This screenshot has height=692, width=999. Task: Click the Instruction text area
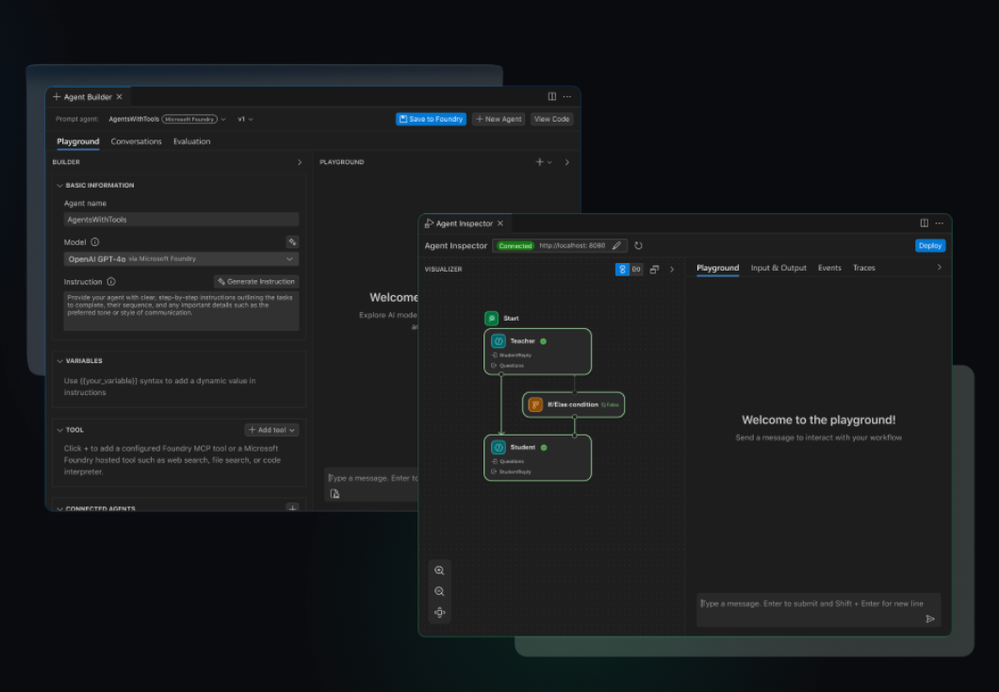181,311
